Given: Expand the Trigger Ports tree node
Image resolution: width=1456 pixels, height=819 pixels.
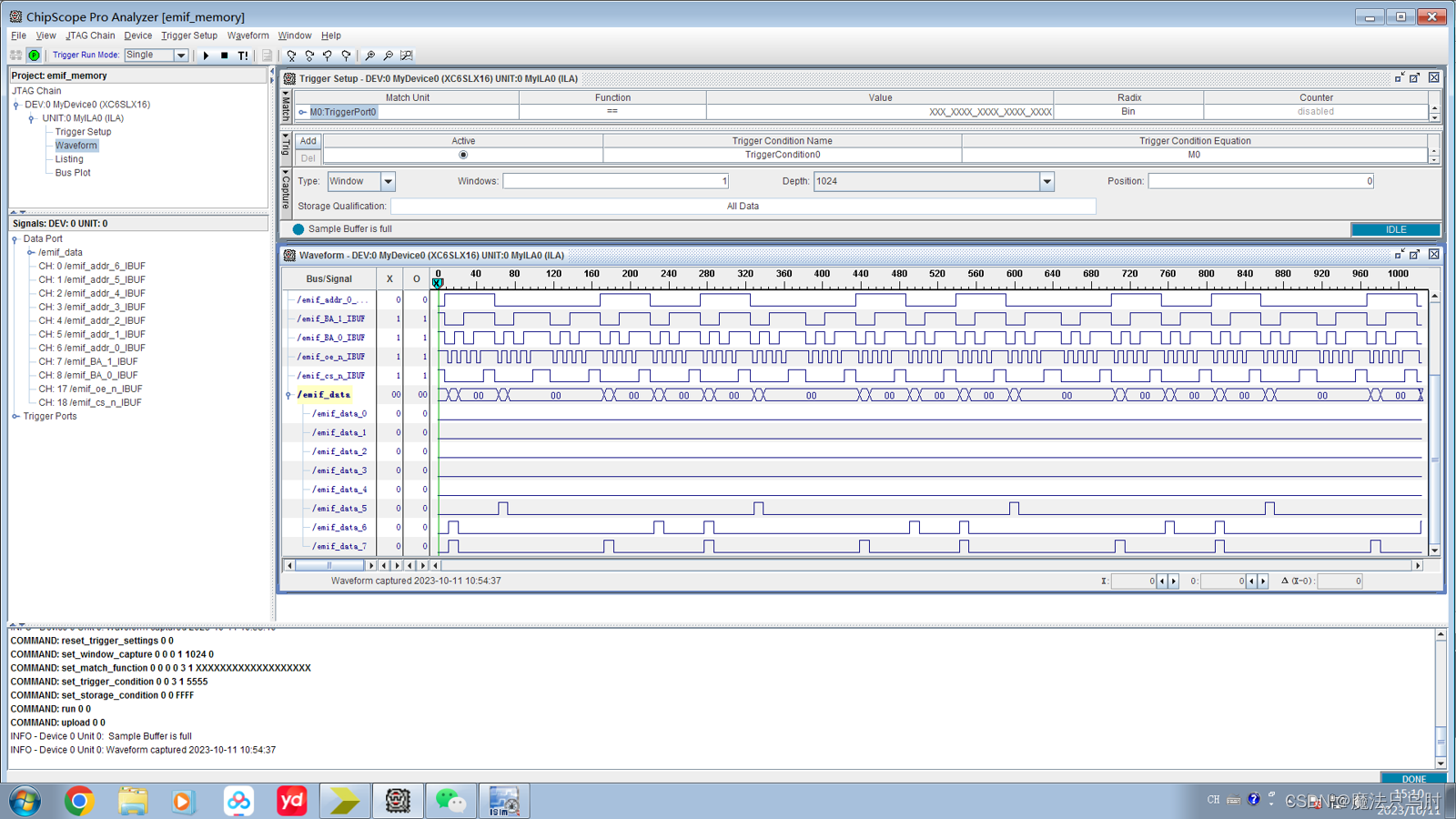Looking at the screenshot, I should click(15, 417).
